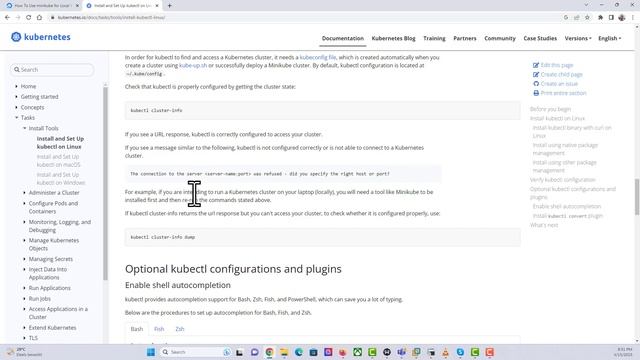Open Skype from the taskbar
The width and height of the screenshot is (640, 360).
pos(460,352)
